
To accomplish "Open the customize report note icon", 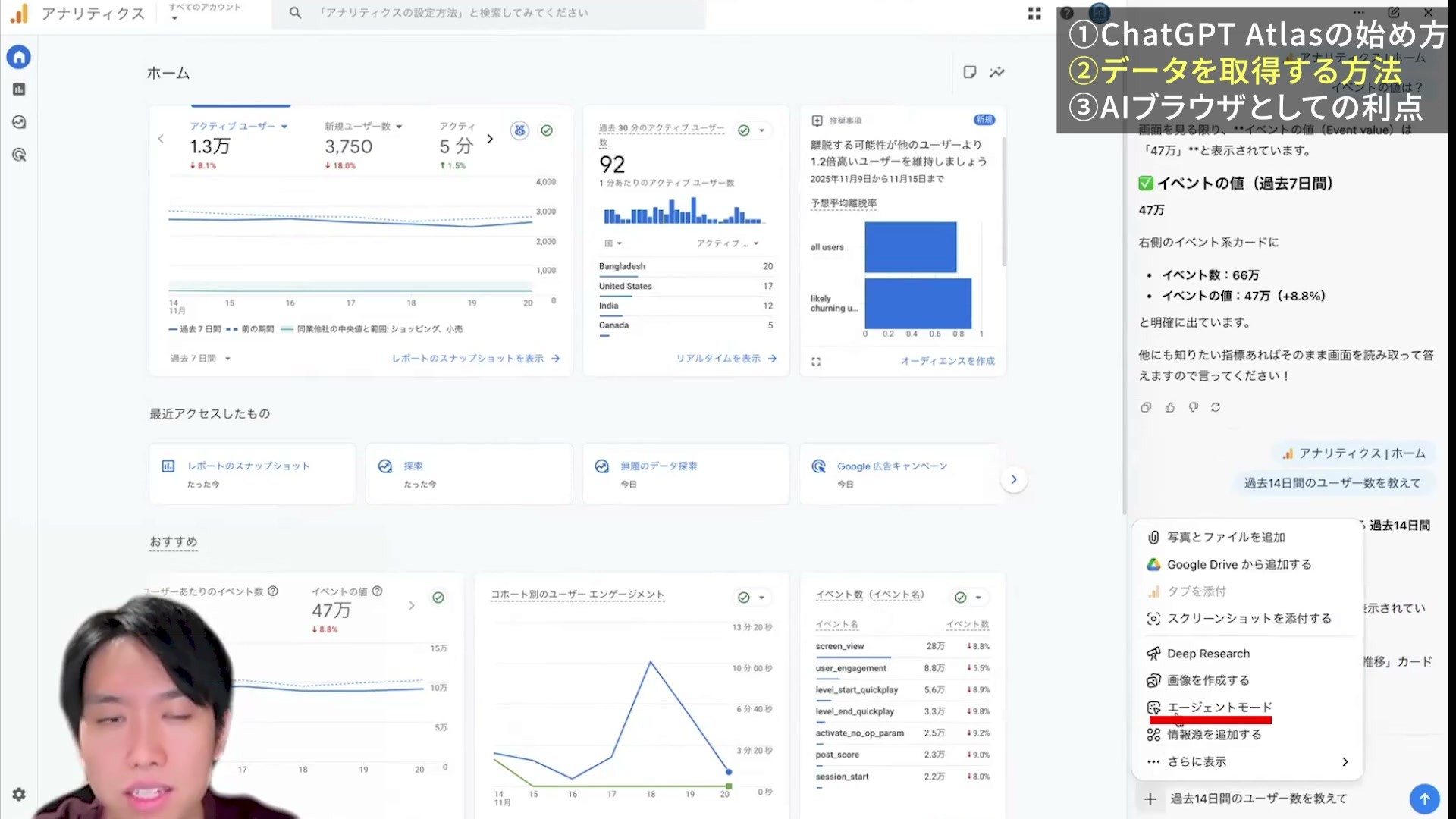I will point(969,72).
